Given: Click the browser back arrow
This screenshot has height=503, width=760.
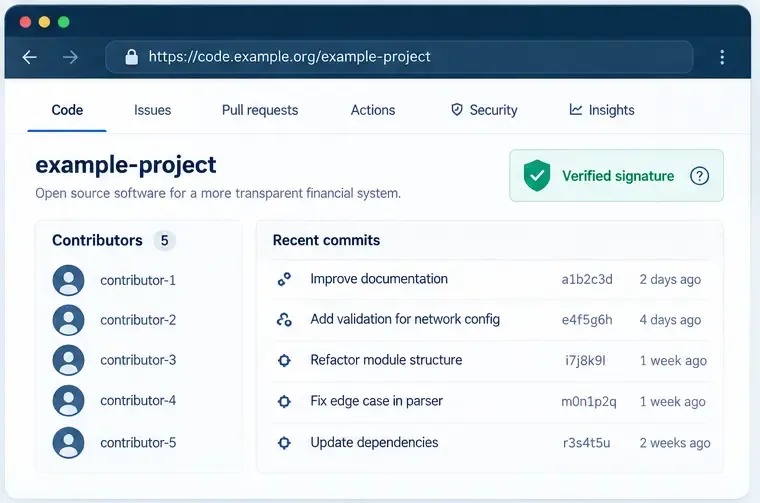Looking at the screenshot, I should point(30,57).
